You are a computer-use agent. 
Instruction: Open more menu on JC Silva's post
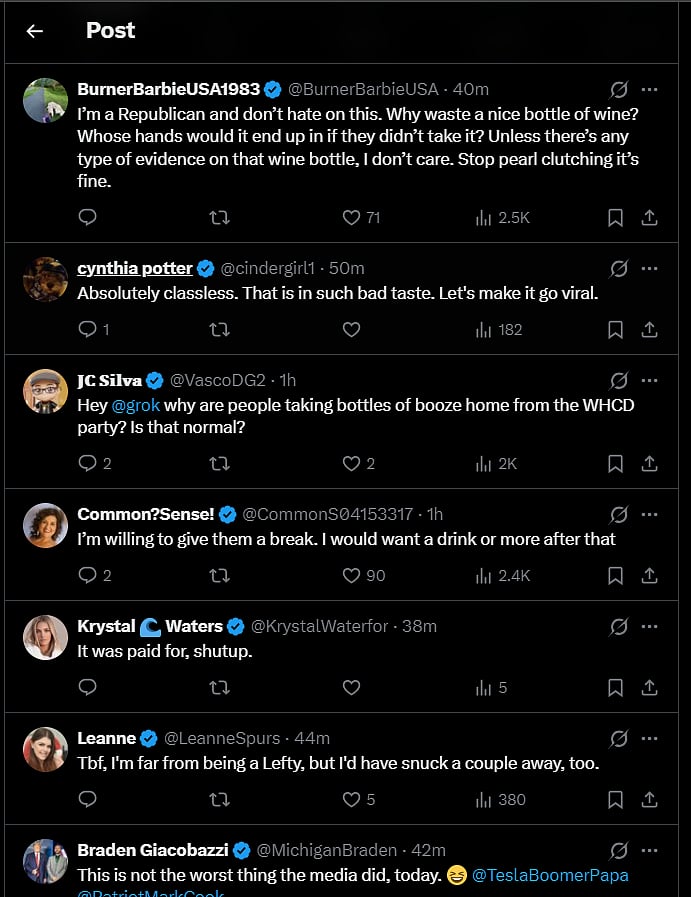[x=650, y=380]
